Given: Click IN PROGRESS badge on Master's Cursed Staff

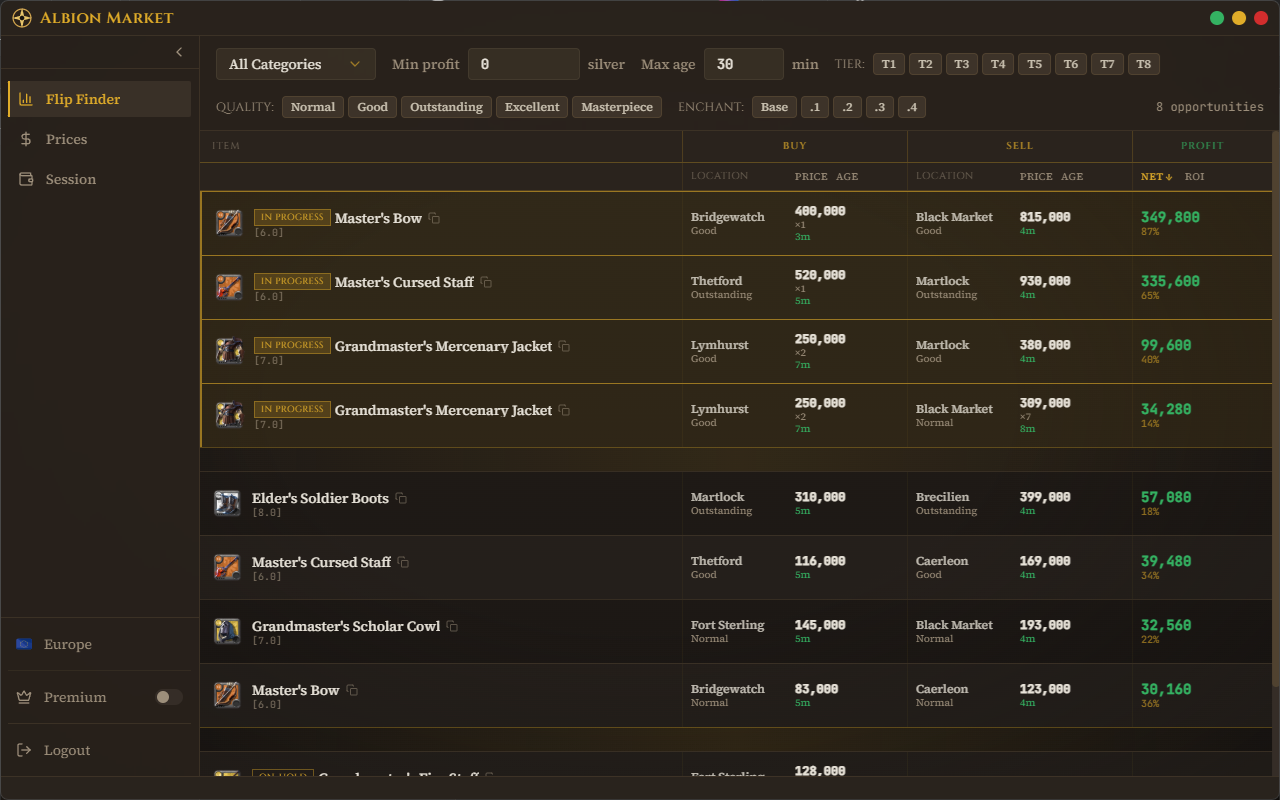Looking at the screenshot, I should 292,281.
